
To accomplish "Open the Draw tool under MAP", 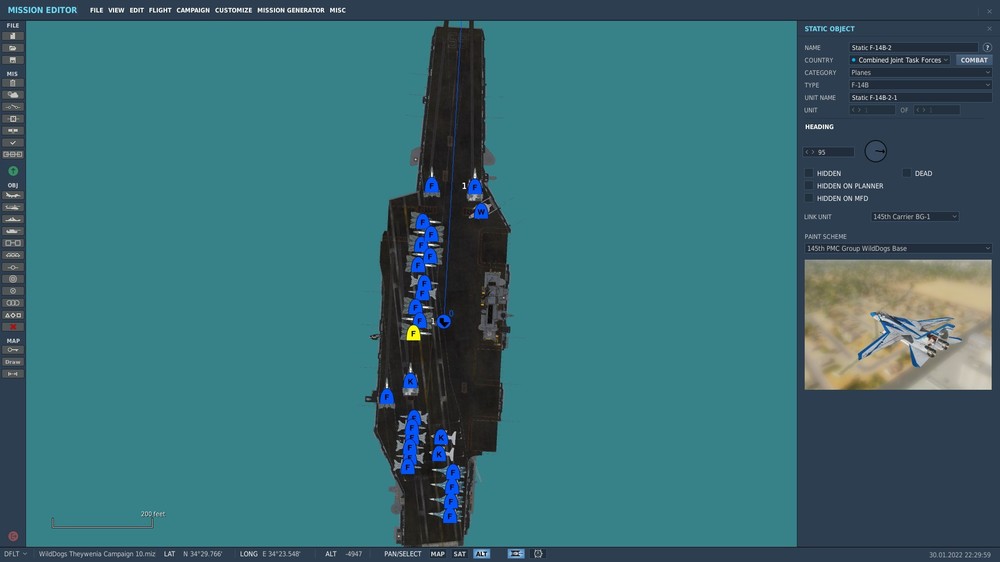I will (x=13, y=362).
